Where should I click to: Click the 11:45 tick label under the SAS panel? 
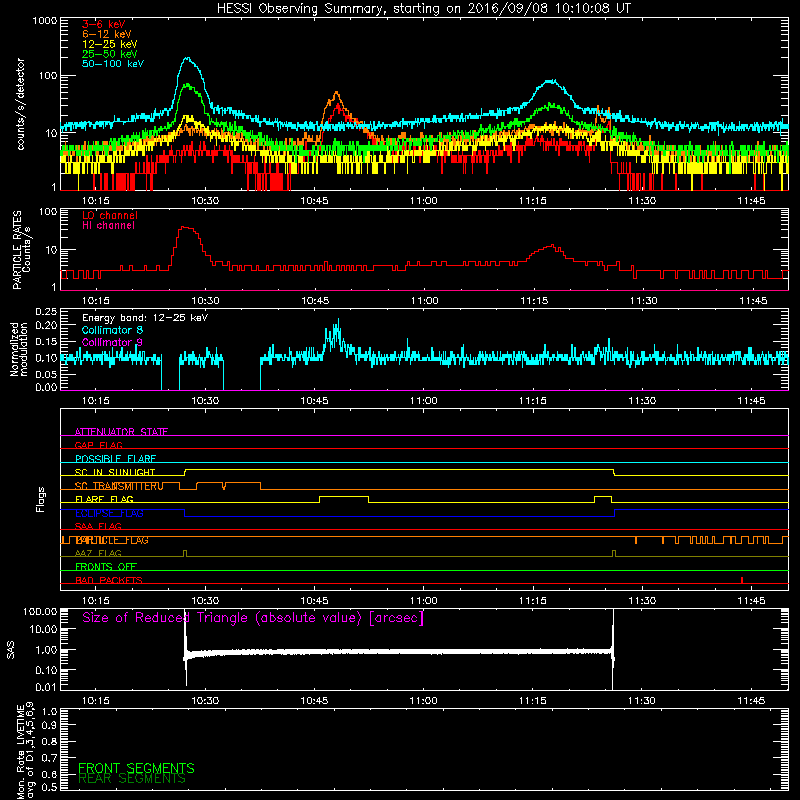751,701
